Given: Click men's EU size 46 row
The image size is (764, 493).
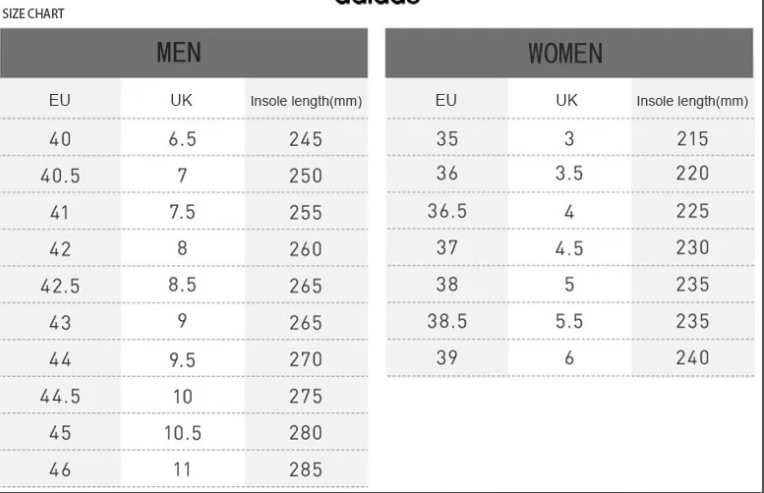Looking at the screenshot, I should coord(184,470).
